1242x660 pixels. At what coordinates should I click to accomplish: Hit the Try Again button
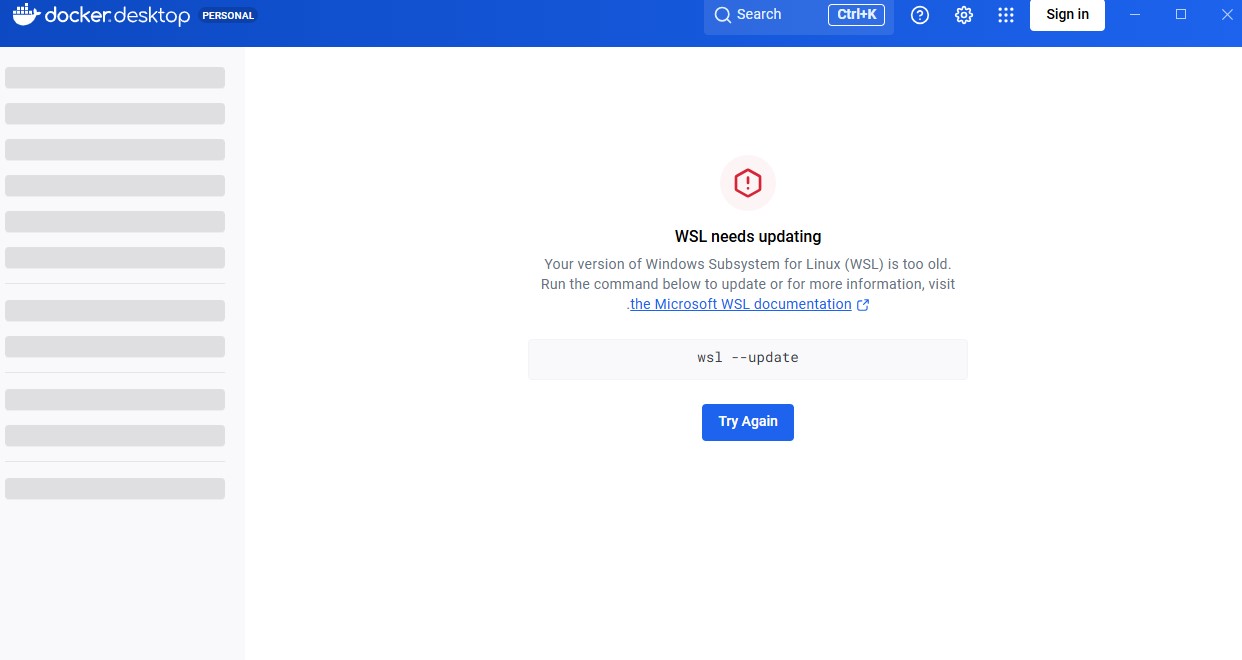[x=748, y=422]
